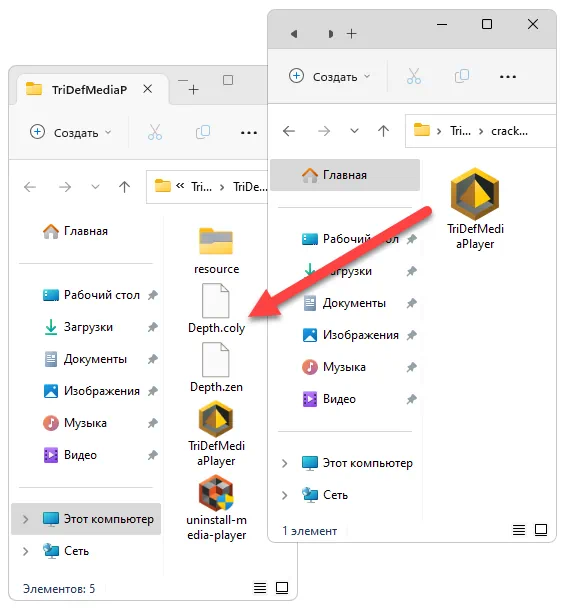Select TriDefMediaPlayer file in crack folder window
Viewport: 564px width, 612px height.
pyautogui.click(x=475, y=209)
